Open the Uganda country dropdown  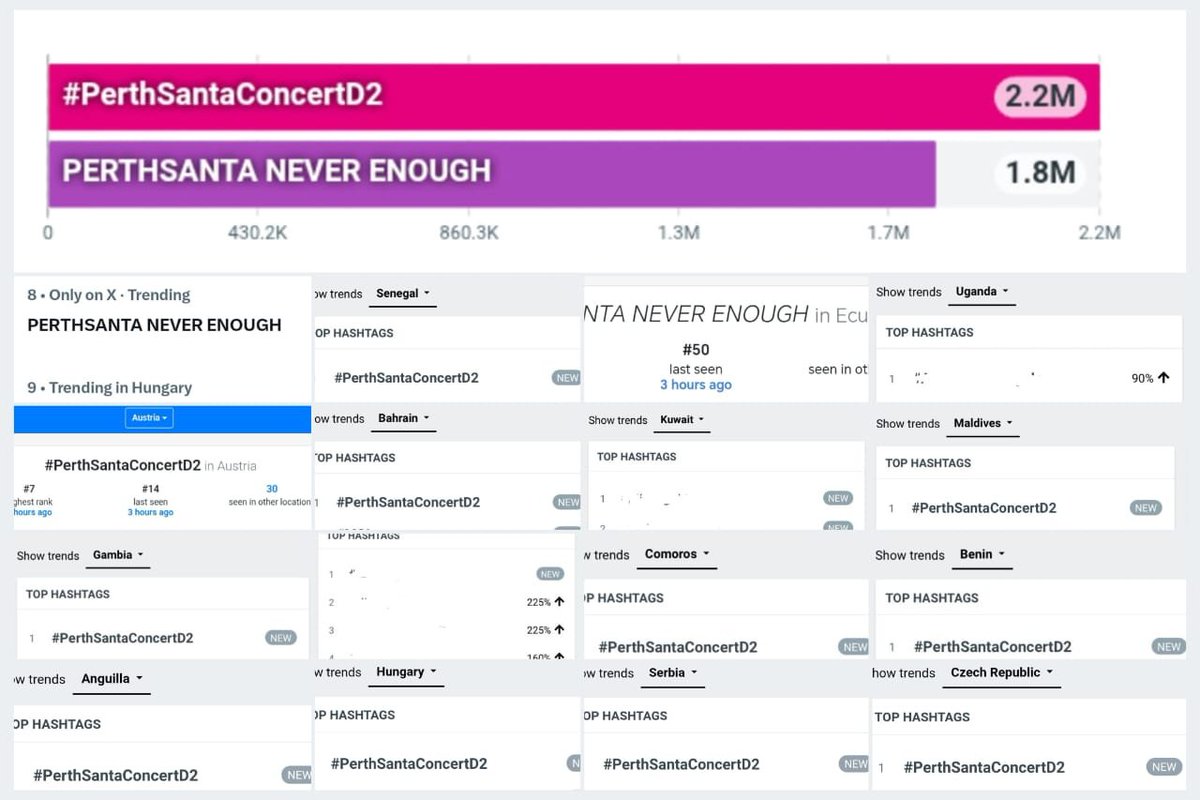pyautogui.click(x=982, y=292)
